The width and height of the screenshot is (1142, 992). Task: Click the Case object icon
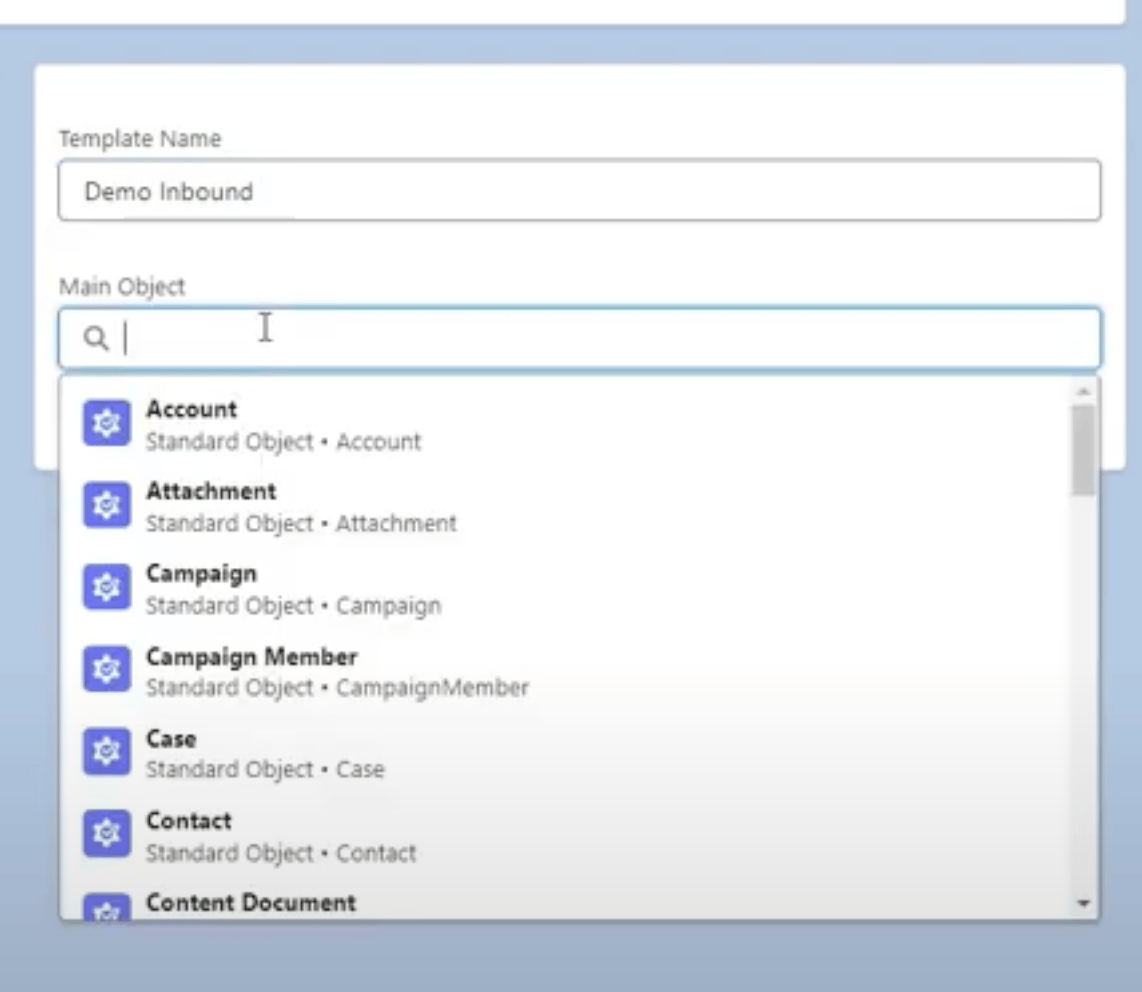tap(106, 752)
